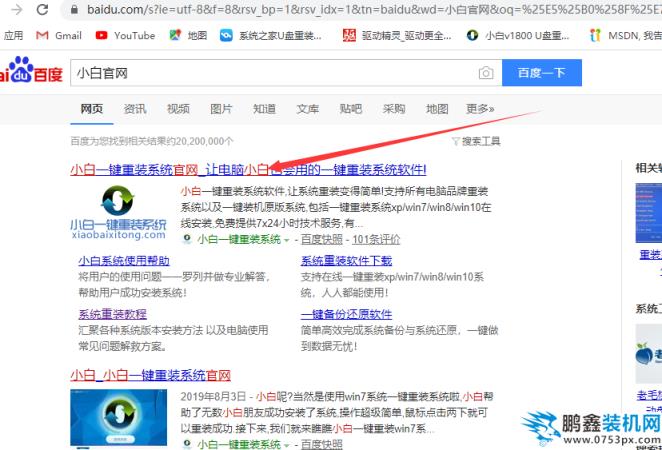Open the 地图 bookmark
662x450 pixels.
coord(188,35)
